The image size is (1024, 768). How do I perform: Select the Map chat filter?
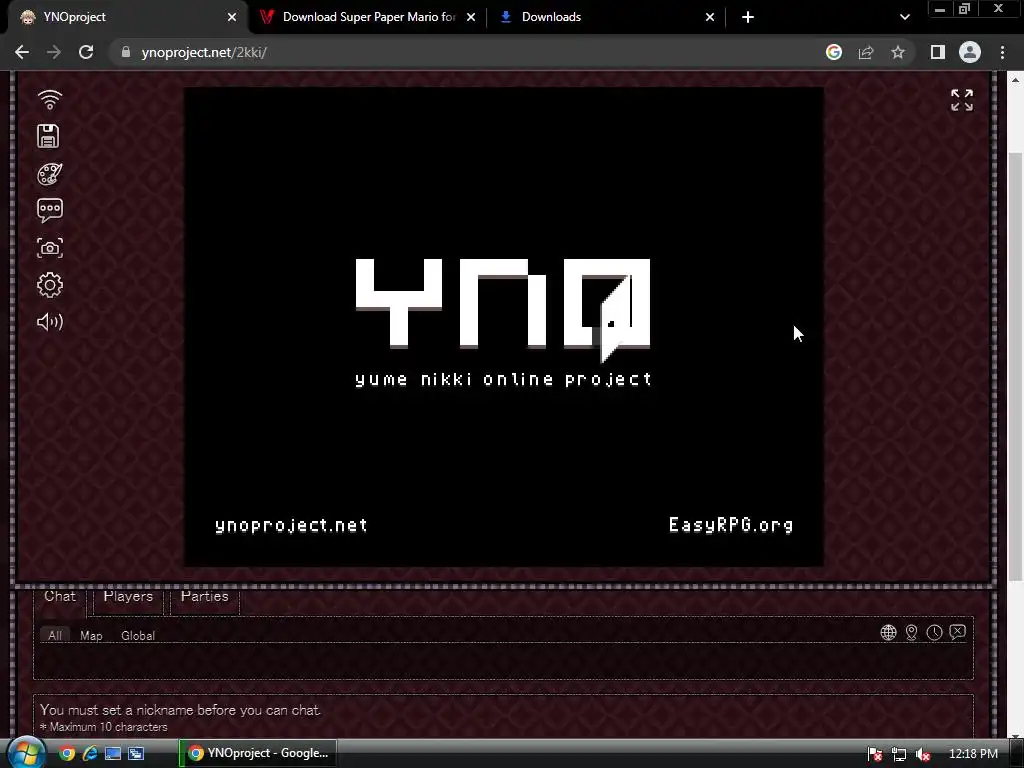[x=91, y=635]
